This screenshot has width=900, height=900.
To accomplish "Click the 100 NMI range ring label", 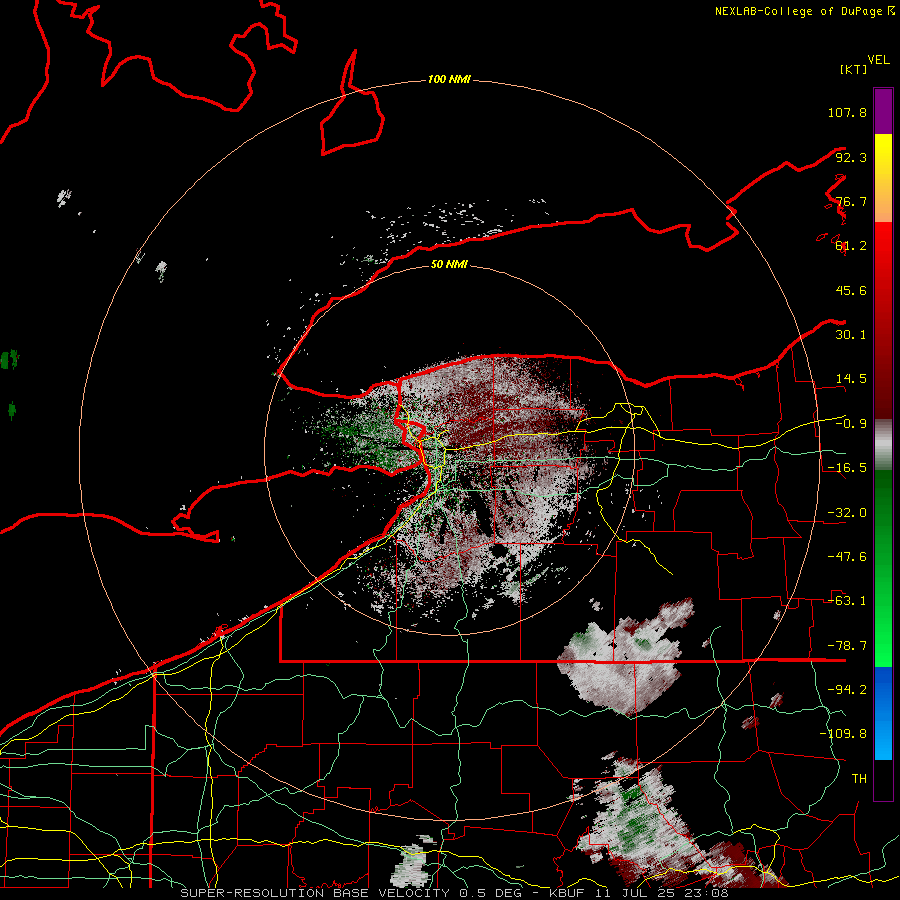I will tap(449, 79).
